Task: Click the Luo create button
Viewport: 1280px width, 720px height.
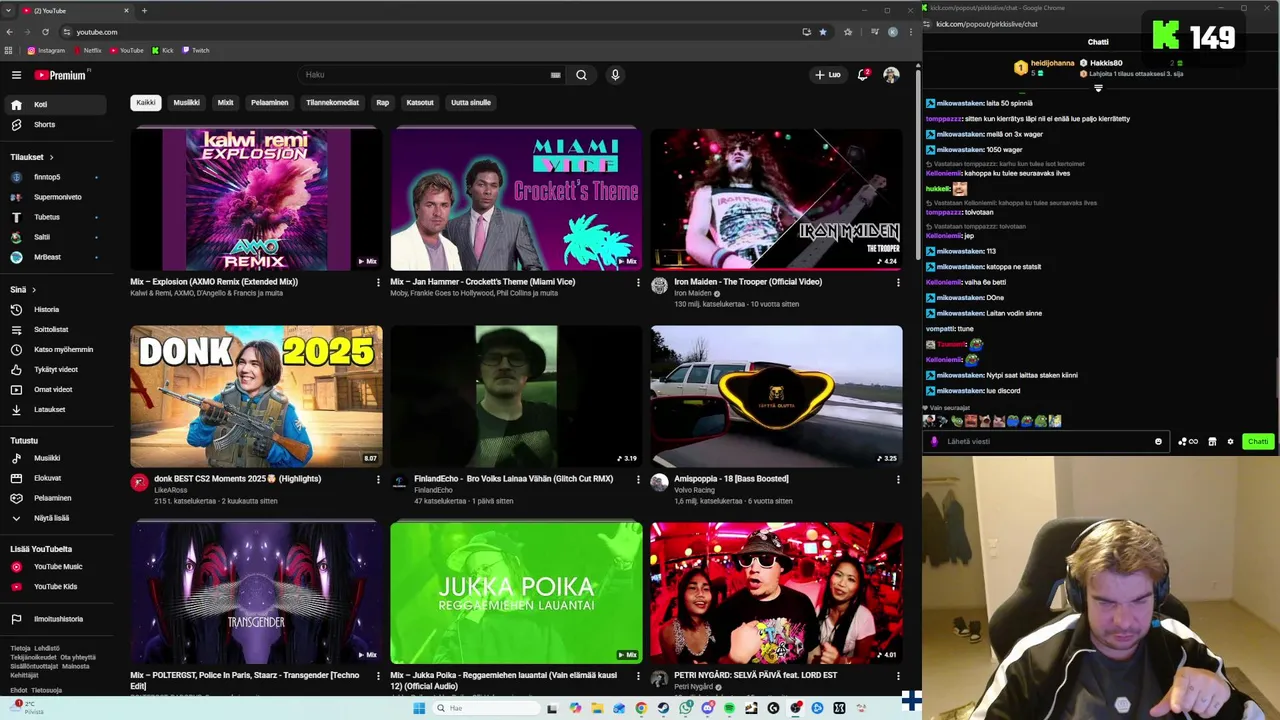Action: pyautogui.click(x=828, y=75)
